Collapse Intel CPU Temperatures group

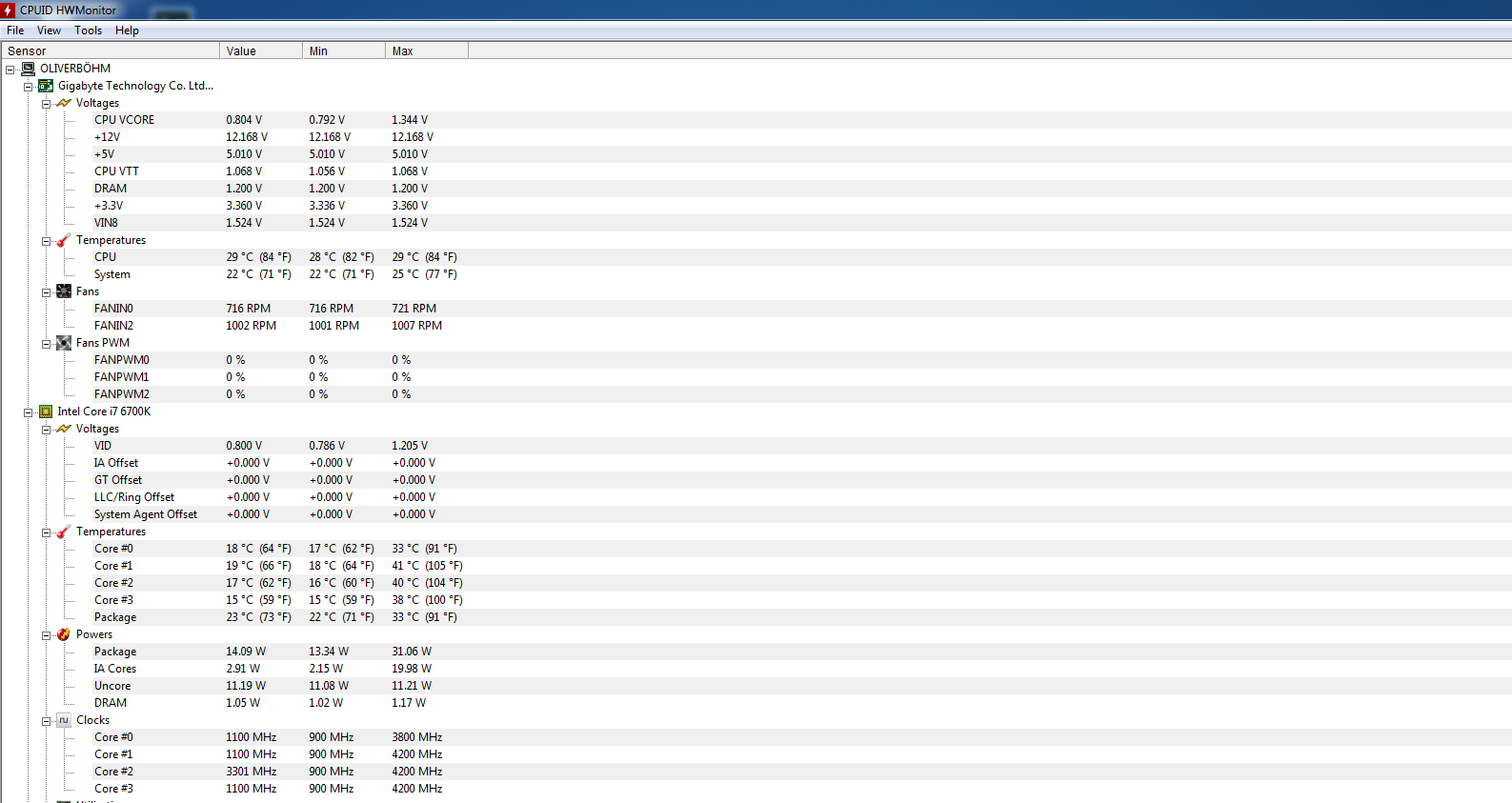pos(46,532)
